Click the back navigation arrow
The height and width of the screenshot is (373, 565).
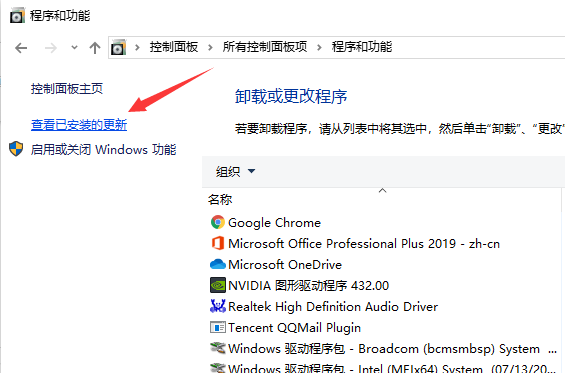[21, 48]
